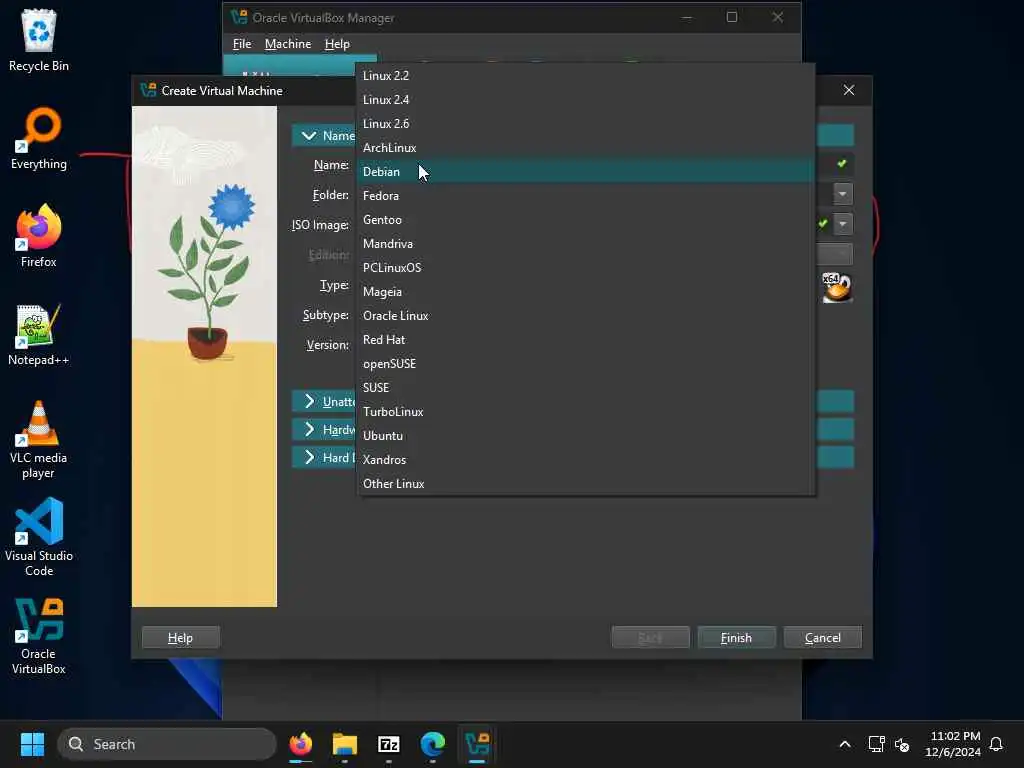
Task: Click the taskbar clock and date
Action: click(953, 744)
